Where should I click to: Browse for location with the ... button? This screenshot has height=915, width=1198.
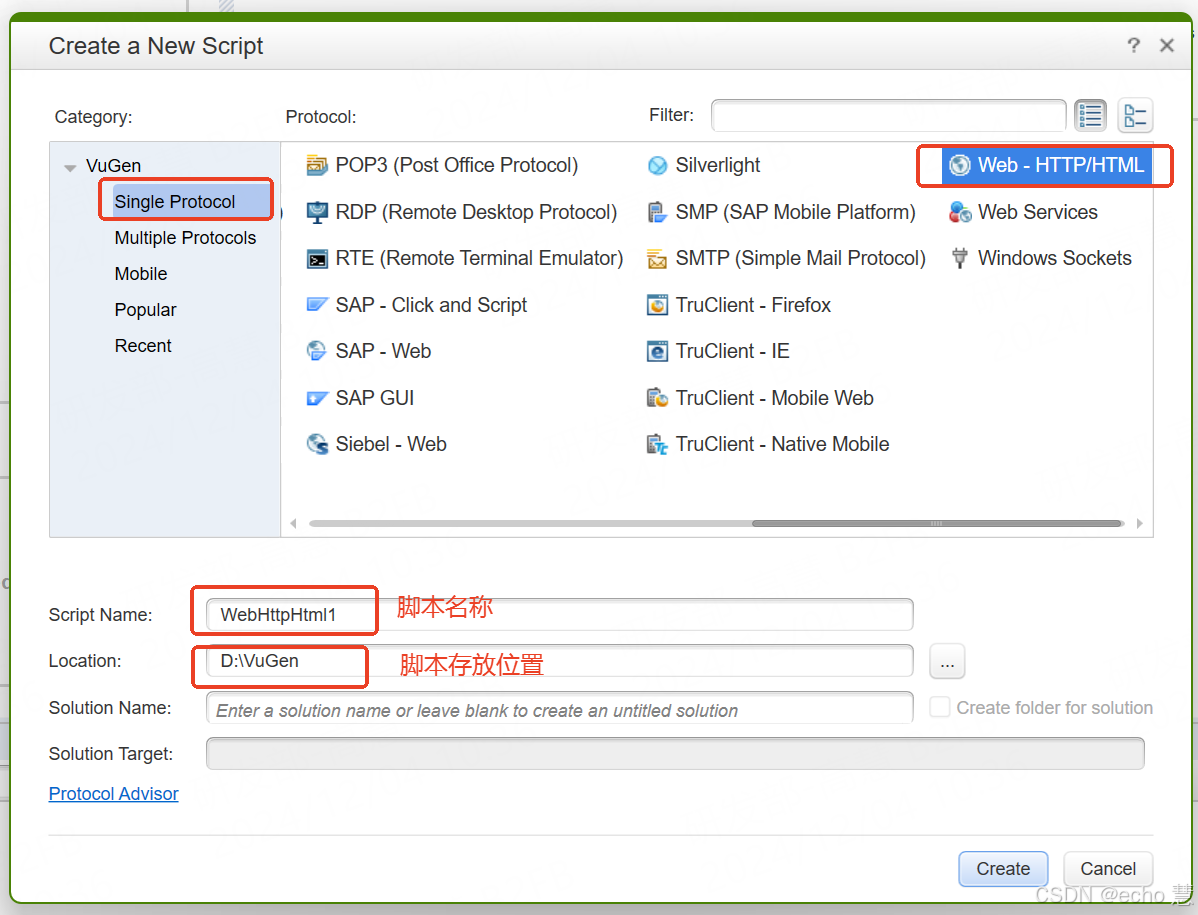click(x=947, y=661)
